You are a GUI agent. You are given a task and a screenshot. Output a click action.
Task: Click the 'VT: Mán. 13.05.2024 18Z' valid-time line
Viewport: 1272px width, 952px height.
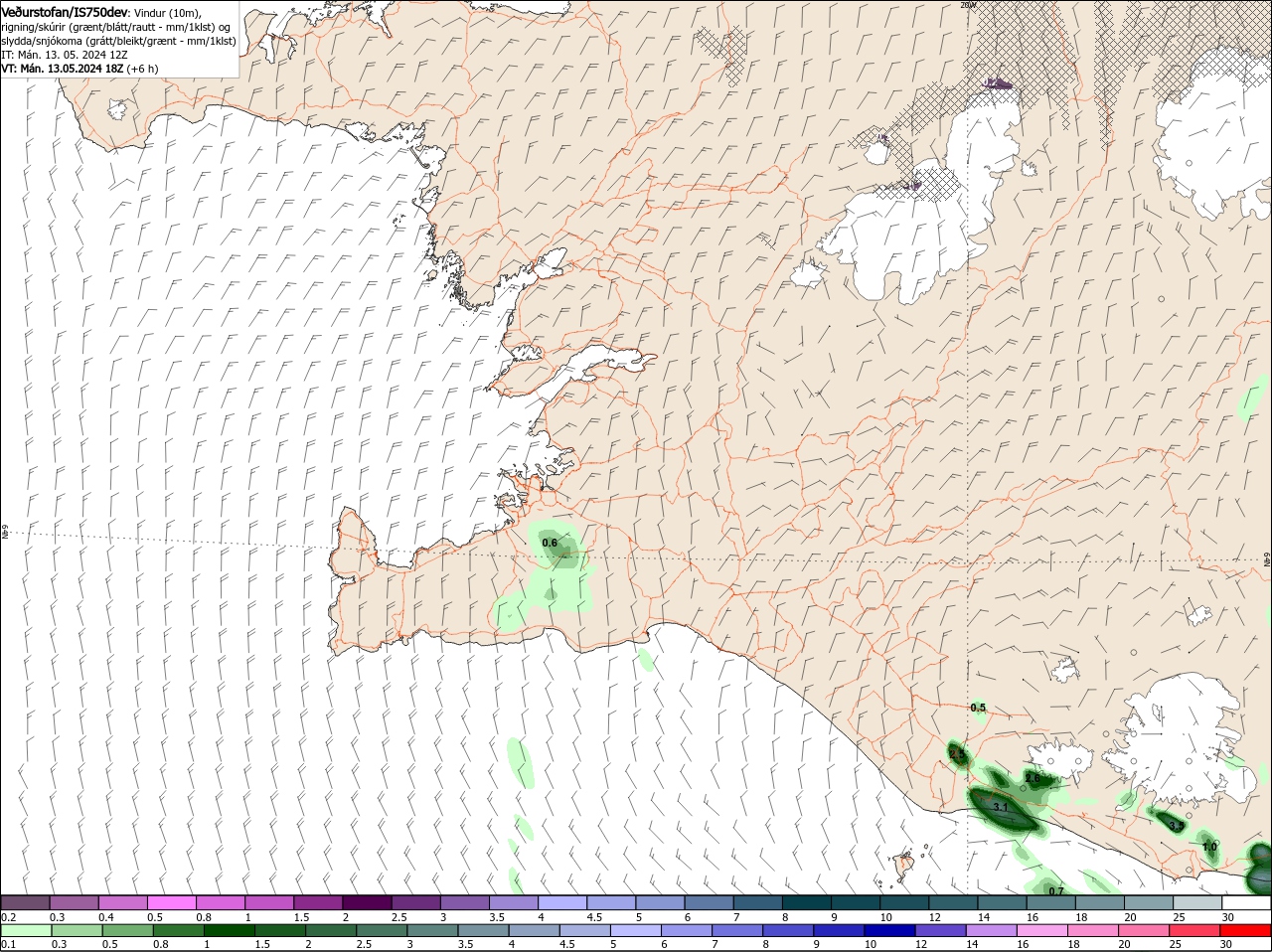pos(63,69)
